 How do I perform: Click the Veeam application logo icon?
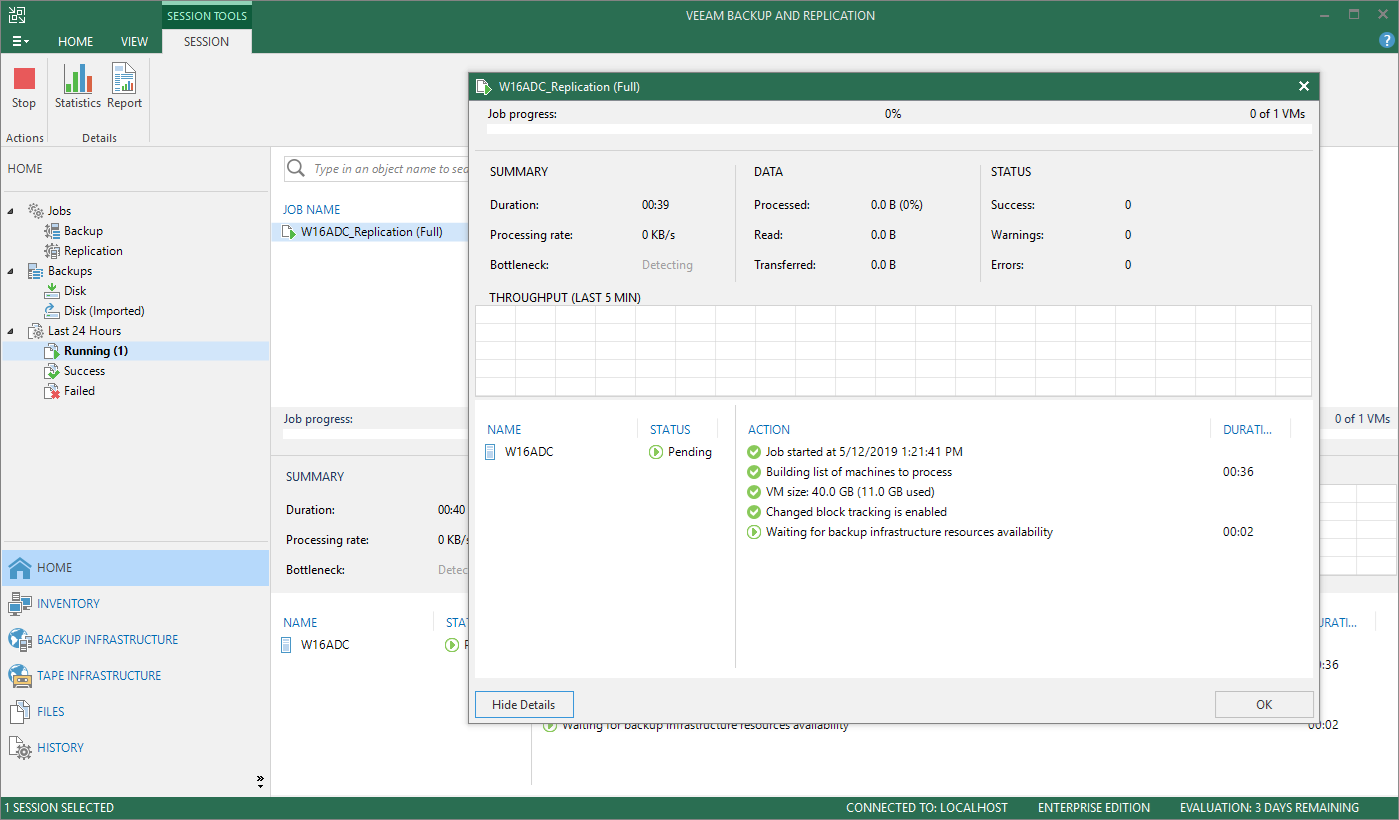[x=17, y=15]
